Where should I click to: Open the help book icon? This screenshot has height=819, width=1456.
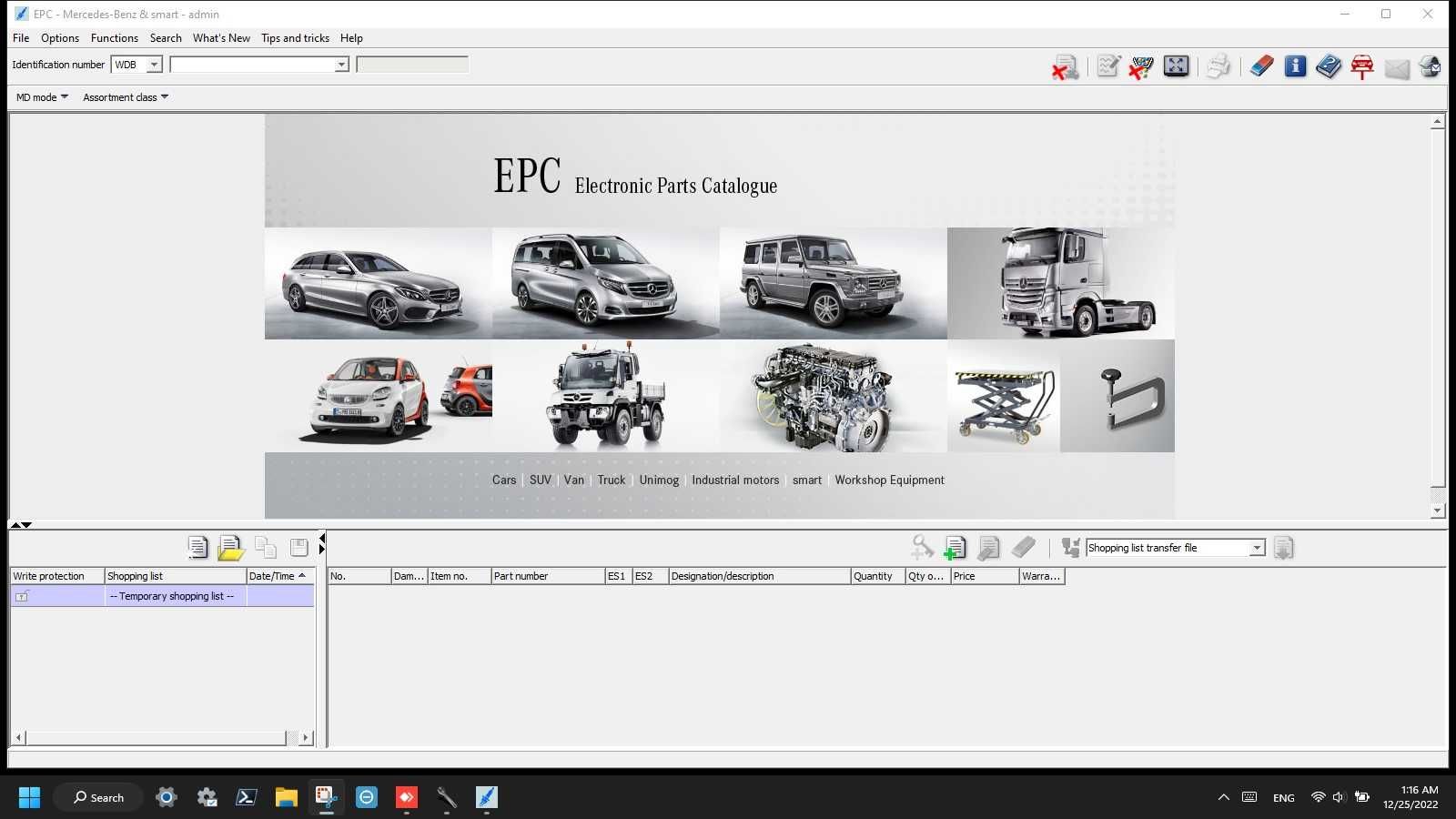coord(1329,66)
